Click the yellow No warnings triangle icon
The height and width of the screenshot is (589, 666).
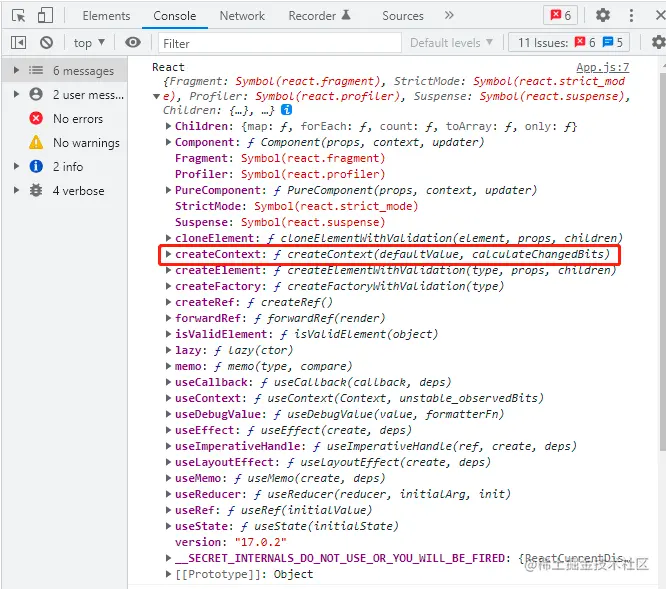pyautogui.click(x=36, y=142)
